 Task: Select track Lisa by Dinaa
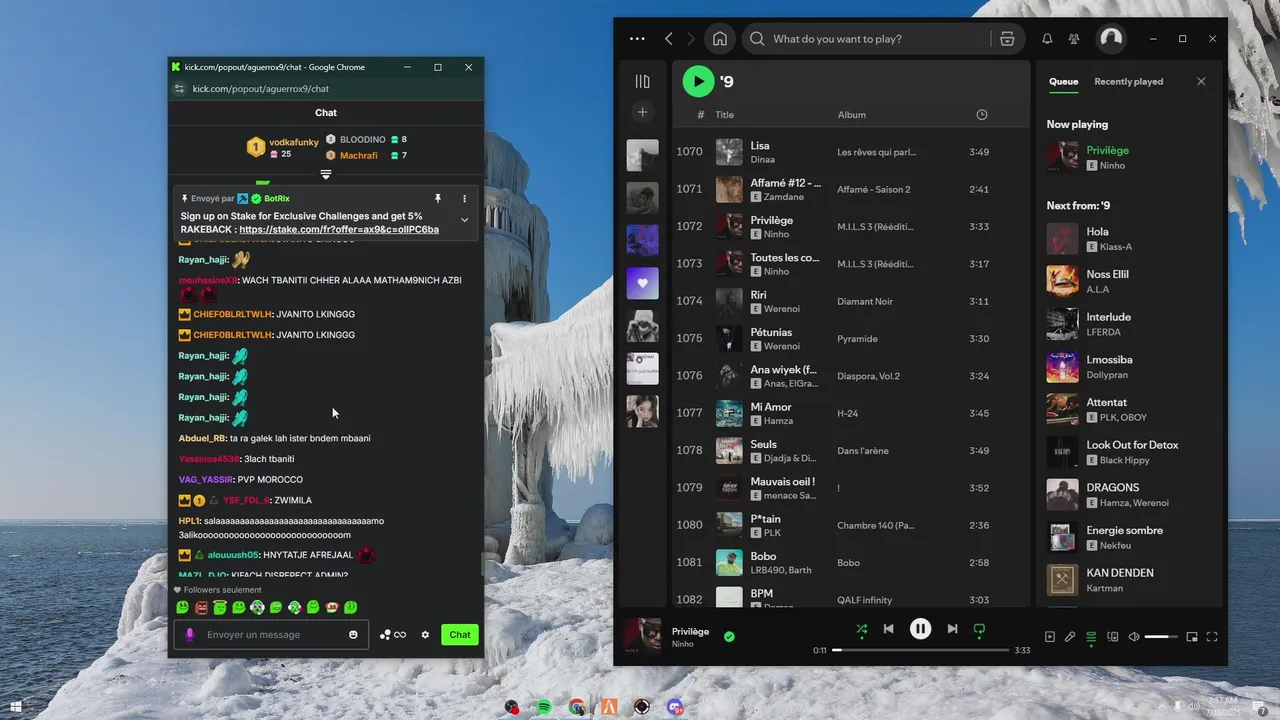850,152
